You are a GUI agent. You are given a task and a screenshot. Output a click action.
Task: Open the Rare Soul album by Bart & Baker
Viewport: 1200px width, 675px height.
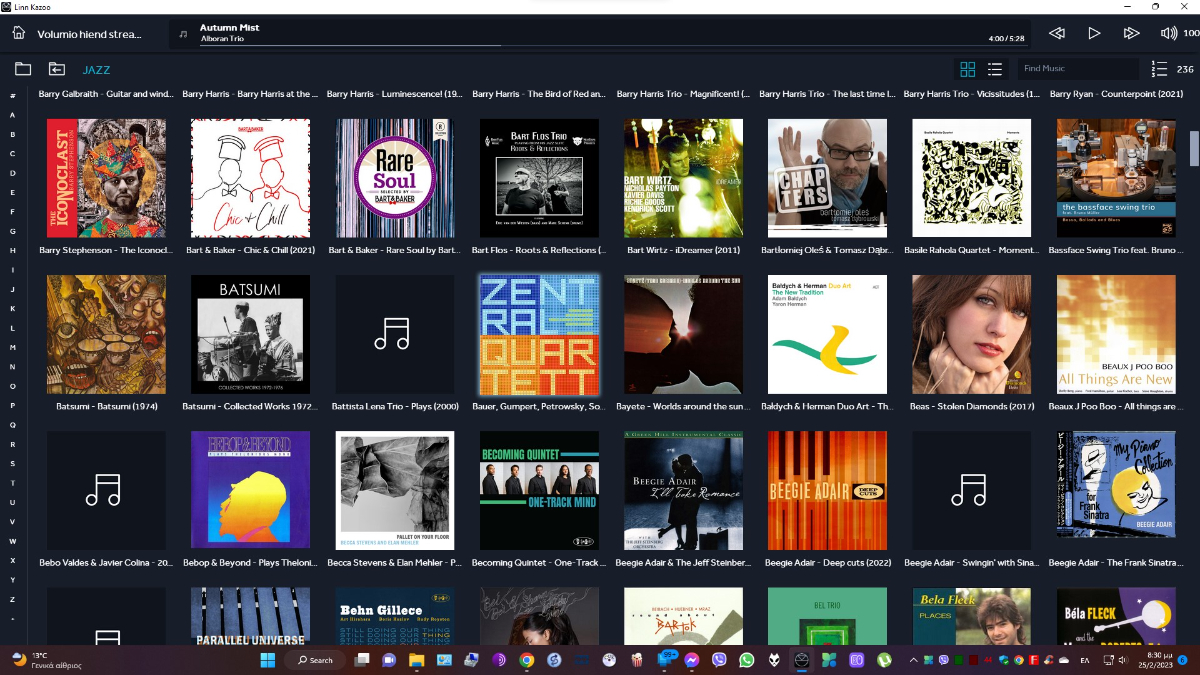click(x=395, y=179)
